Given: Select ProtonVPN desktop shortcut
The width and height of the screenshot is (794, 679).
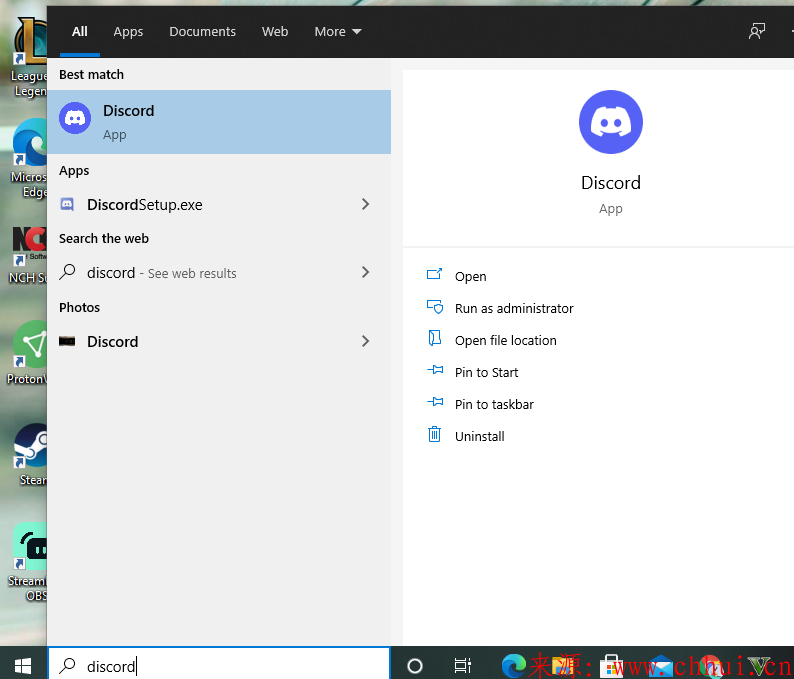Looking at the screenshot, I should (27, 353).
